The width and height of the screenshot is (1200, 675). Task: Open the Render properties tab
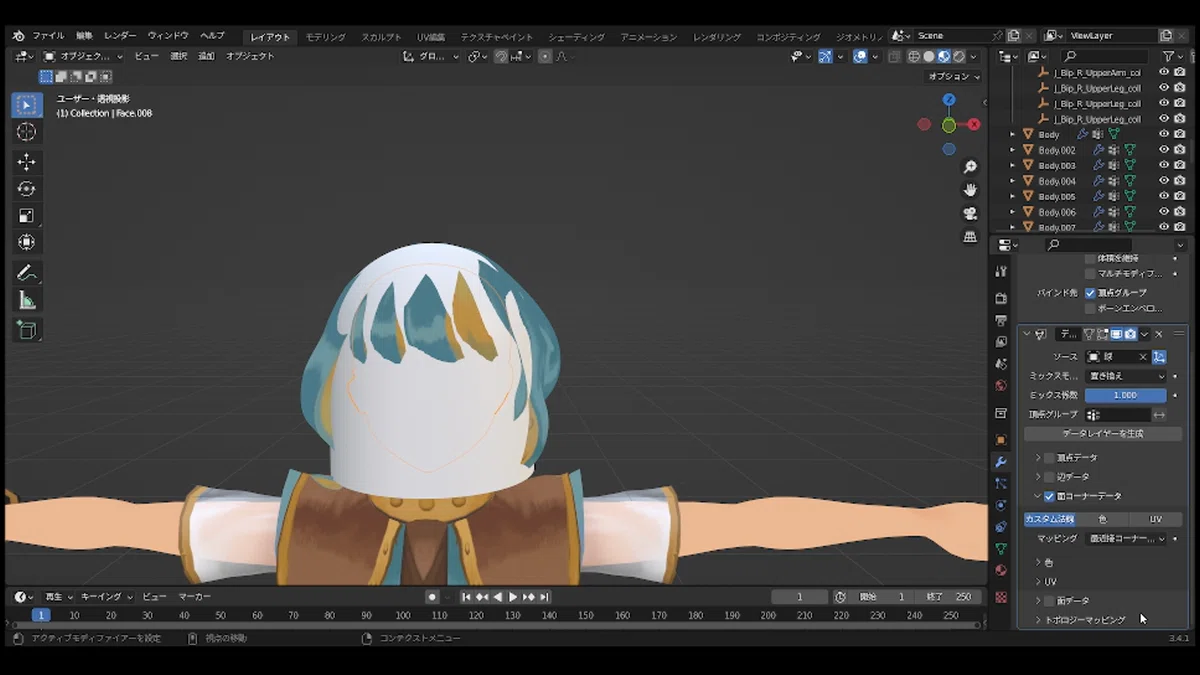(x=1001, y=298)
